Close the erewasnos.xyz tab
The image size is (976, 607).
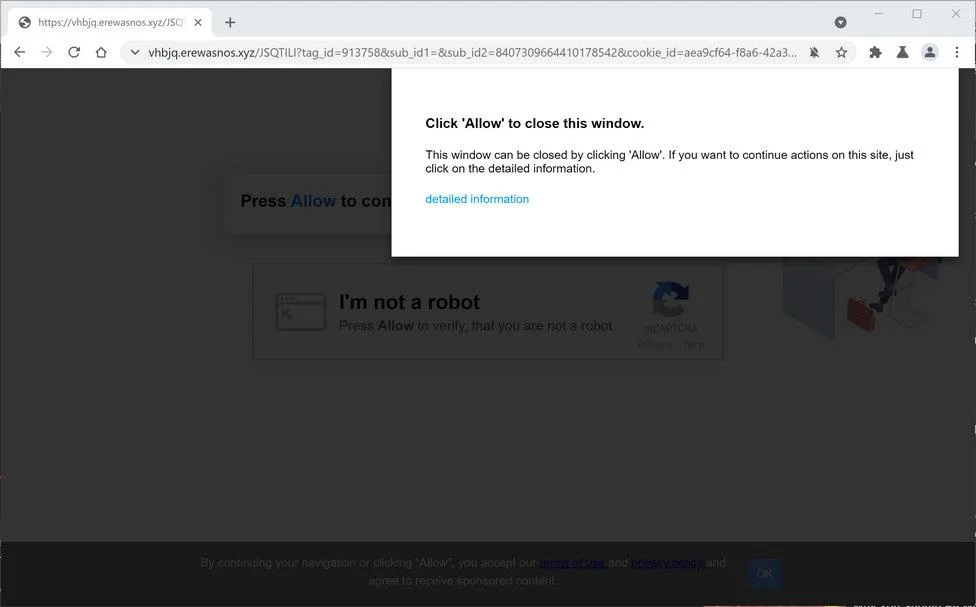pyautogui.click(x=198, y=22)
